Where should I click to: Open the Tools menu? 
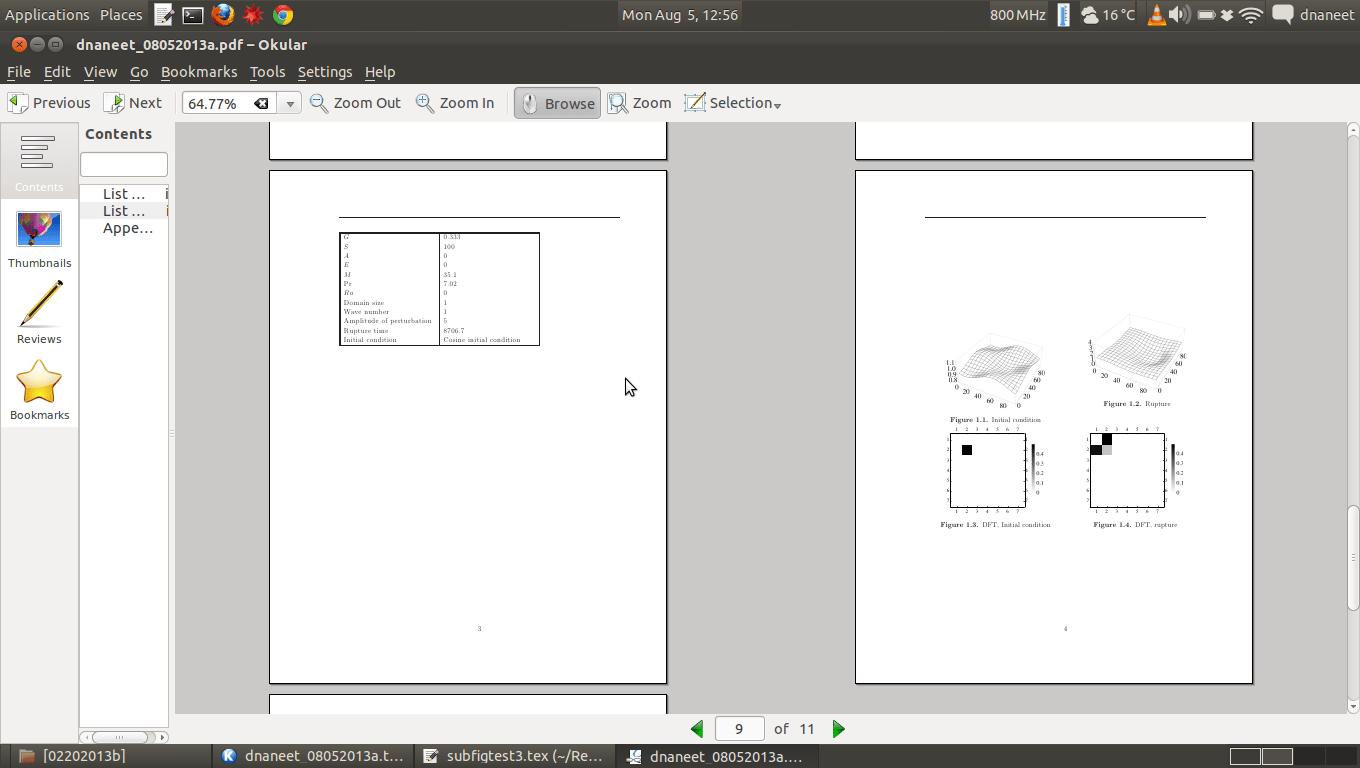pos(267,72)
